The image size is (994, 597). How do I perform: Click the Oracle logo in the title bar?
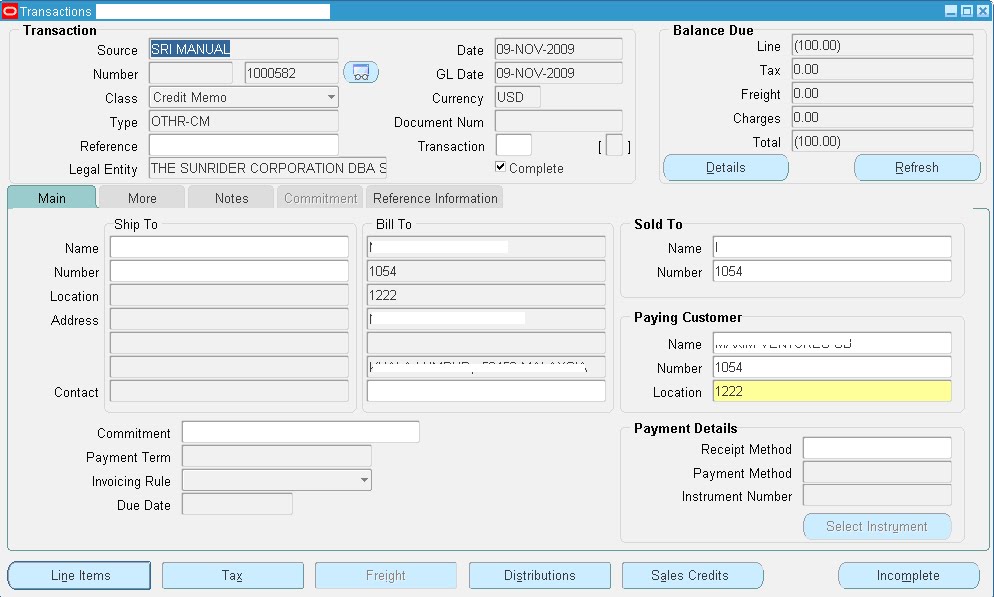tap(9, 11)
